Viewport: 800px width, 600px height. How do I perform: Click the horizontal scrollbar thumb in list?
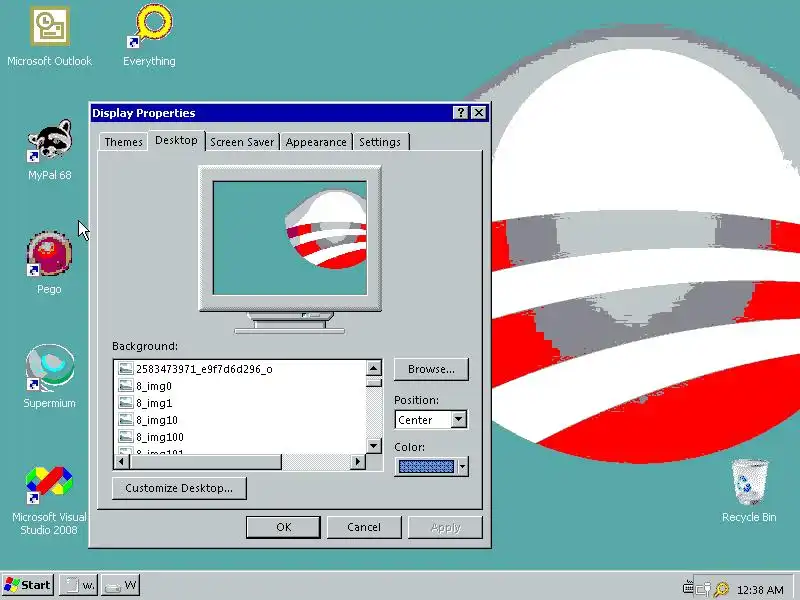pyautogui.click(x=206, y=462)
